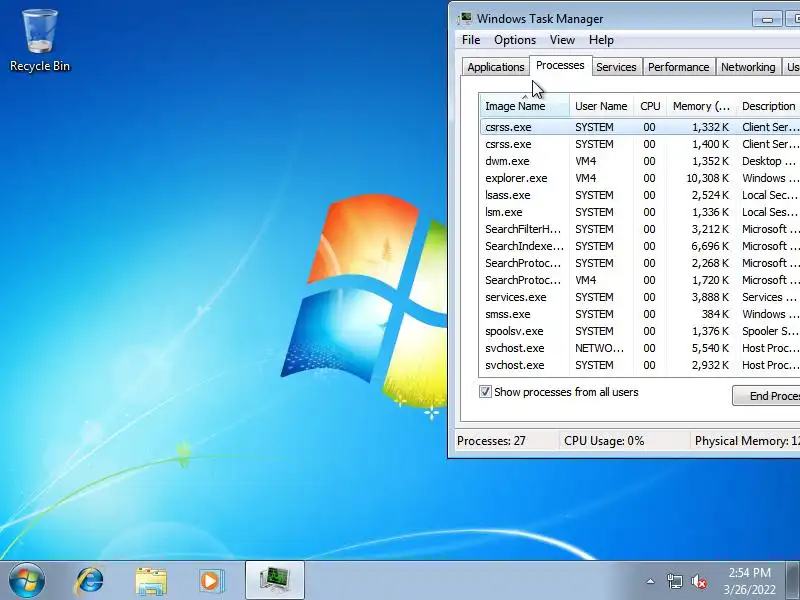Uncheck Show processes from all users
This screenshot has height=600, width=800.
[x=485, y=392]
